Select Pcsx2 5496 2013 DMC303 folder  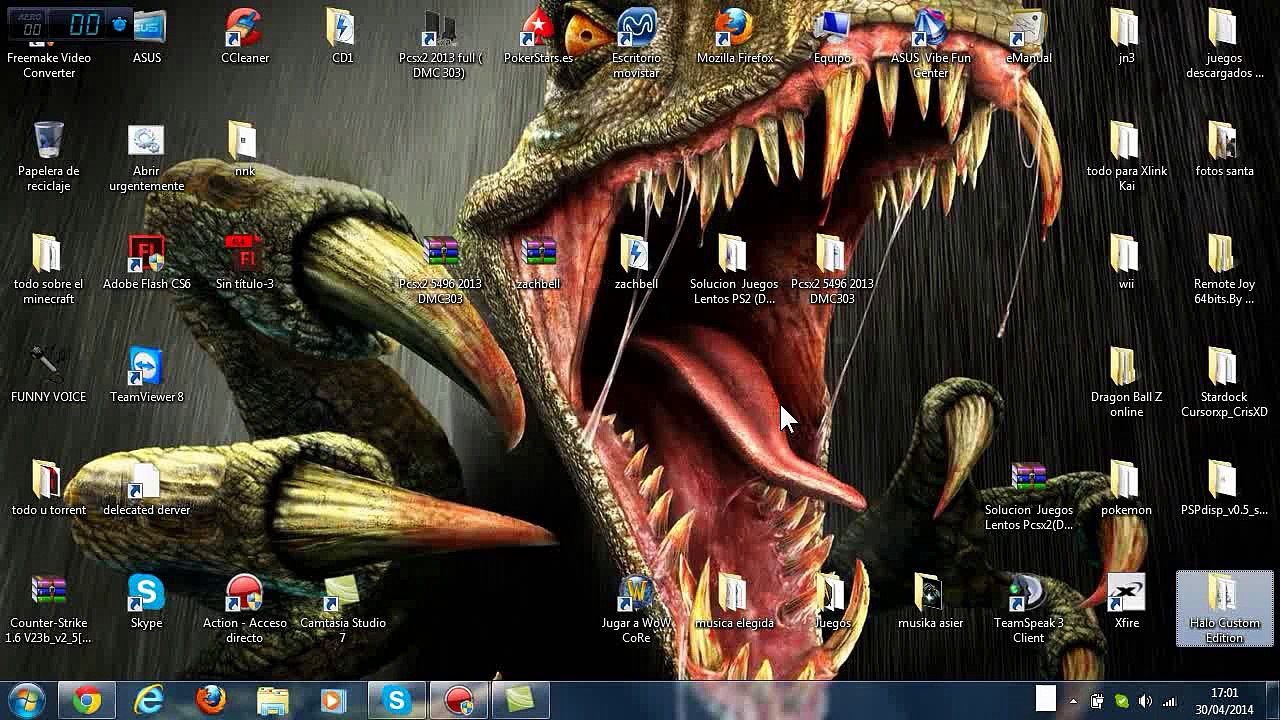[x=832, y=270]
